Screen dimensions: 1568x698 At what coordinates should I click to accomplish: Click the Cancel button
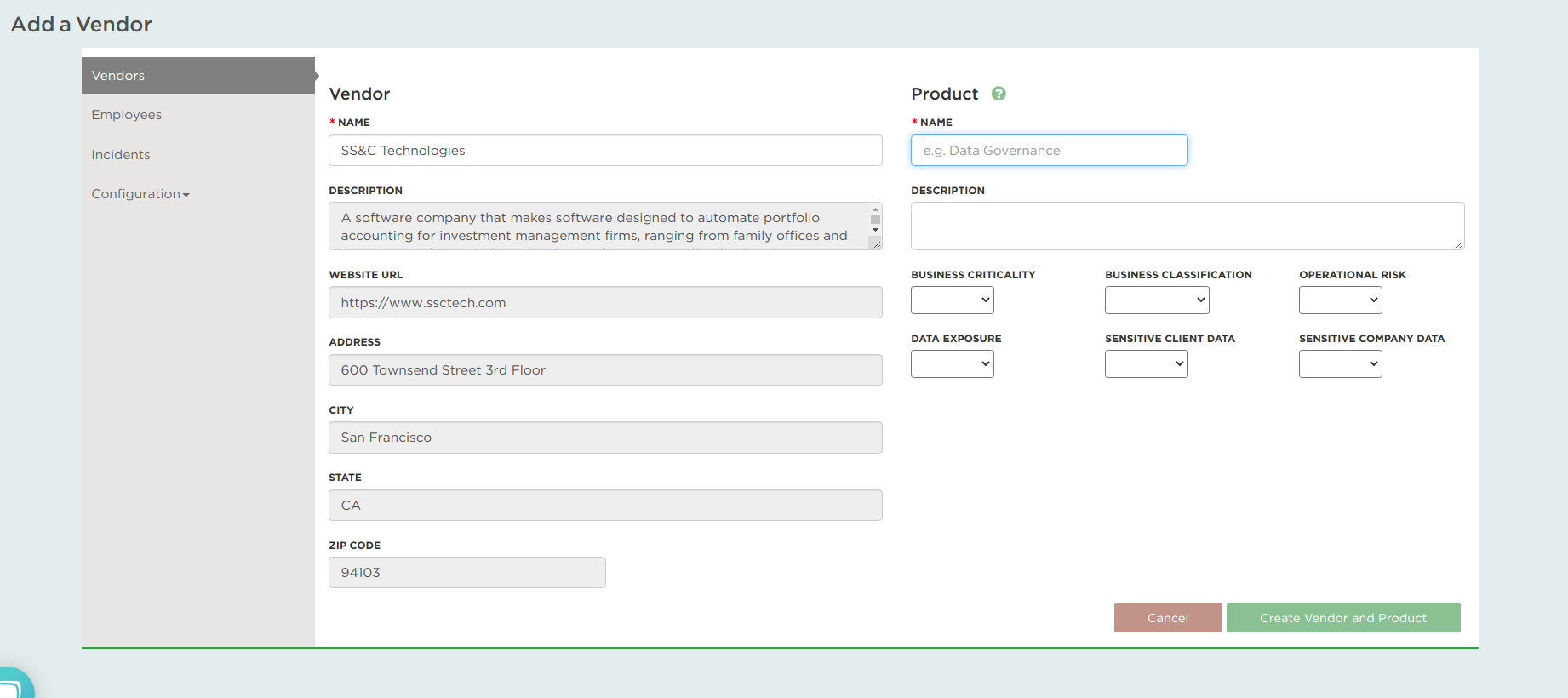tap(1168, 618)
